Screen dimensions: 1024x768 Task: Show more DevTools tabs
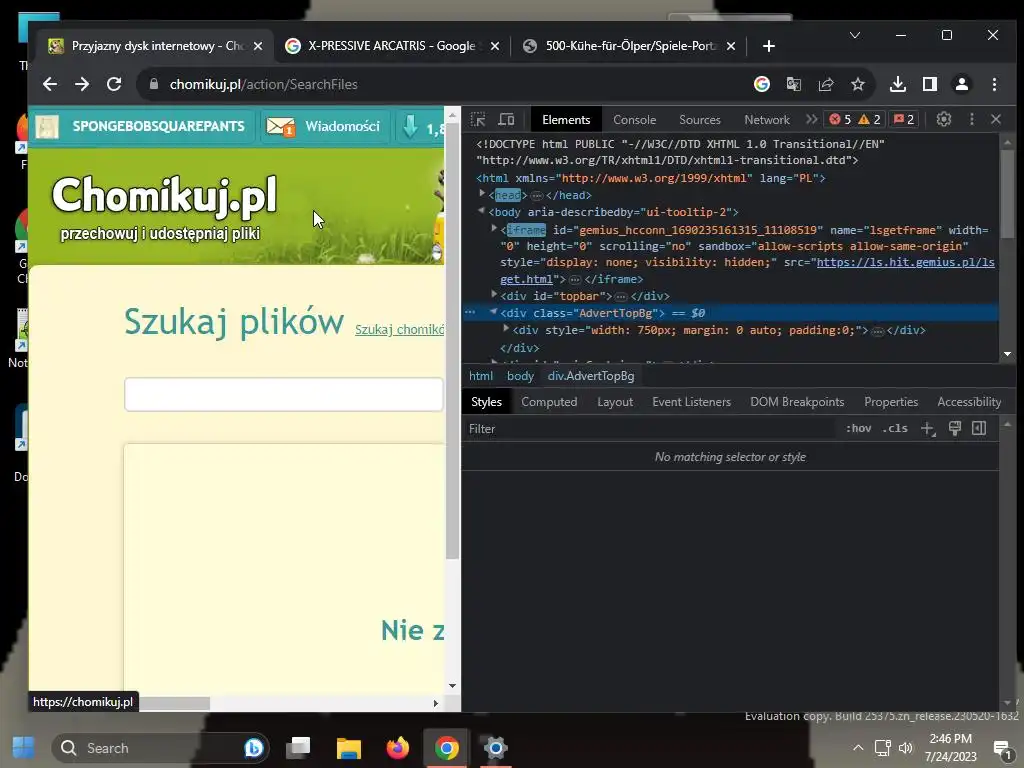coord(811,120)
